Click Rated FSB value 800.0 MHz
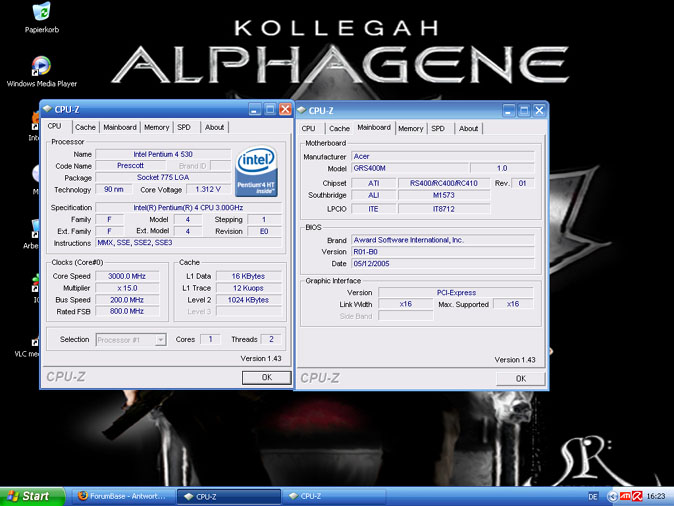This screenshot has height=506, width=674. [x=127, y=311]
